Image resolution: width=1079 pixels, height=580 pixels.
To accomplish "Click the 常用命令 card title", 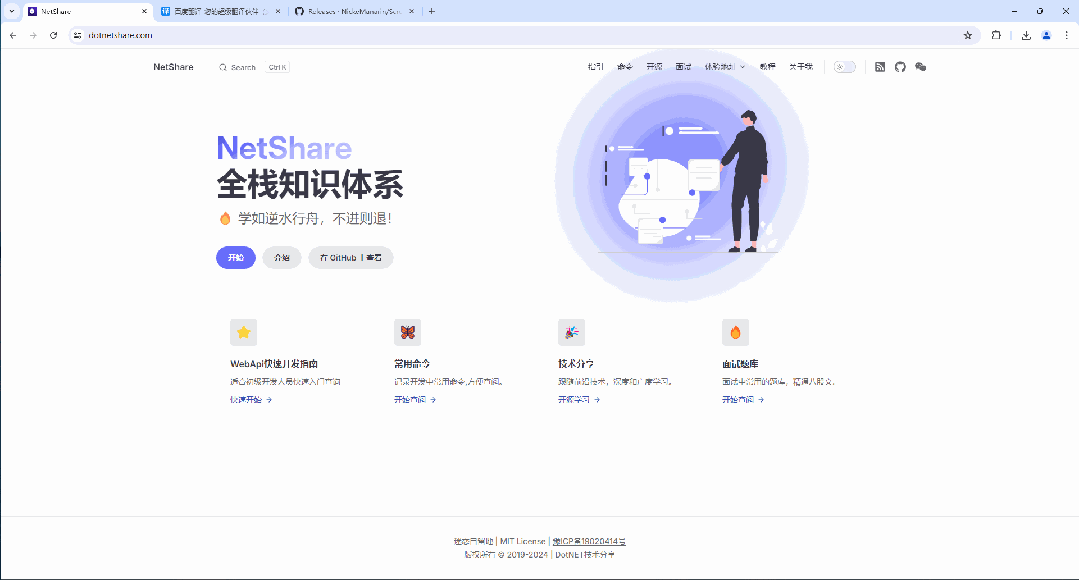I will click(412, 364).
